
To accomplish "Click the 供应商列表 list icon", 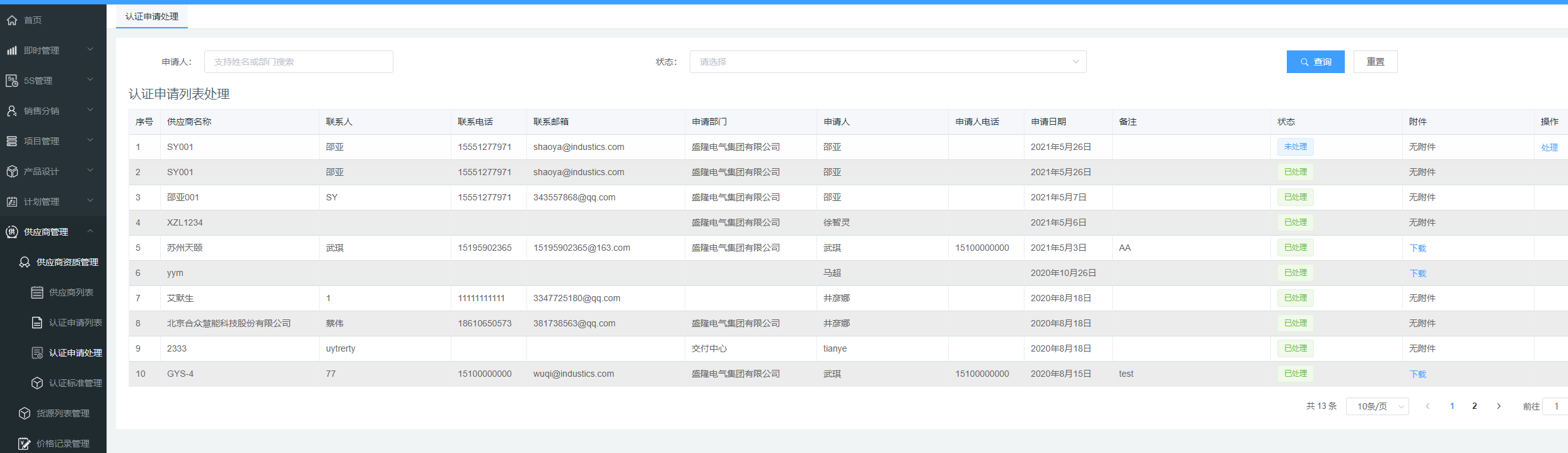I will pyautogui.click(x=37, y=292).
